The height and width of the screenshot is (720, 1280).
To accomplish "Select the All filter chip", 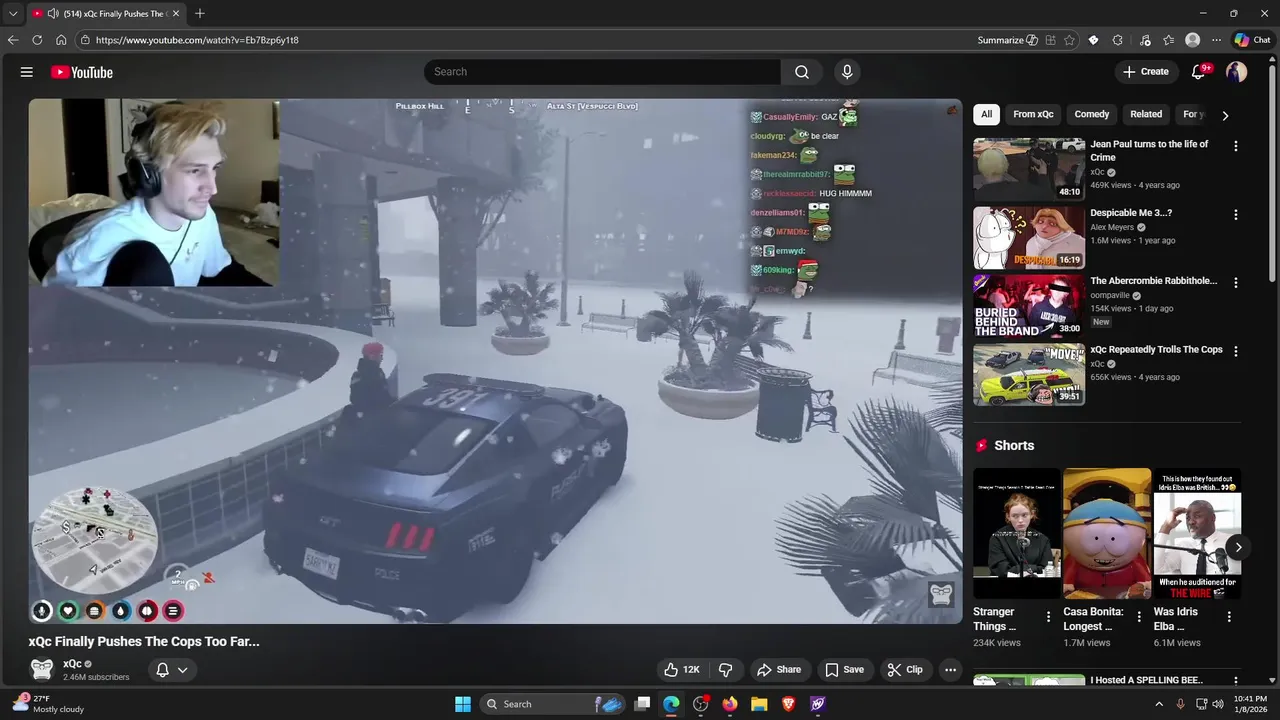I will point(986,114).
